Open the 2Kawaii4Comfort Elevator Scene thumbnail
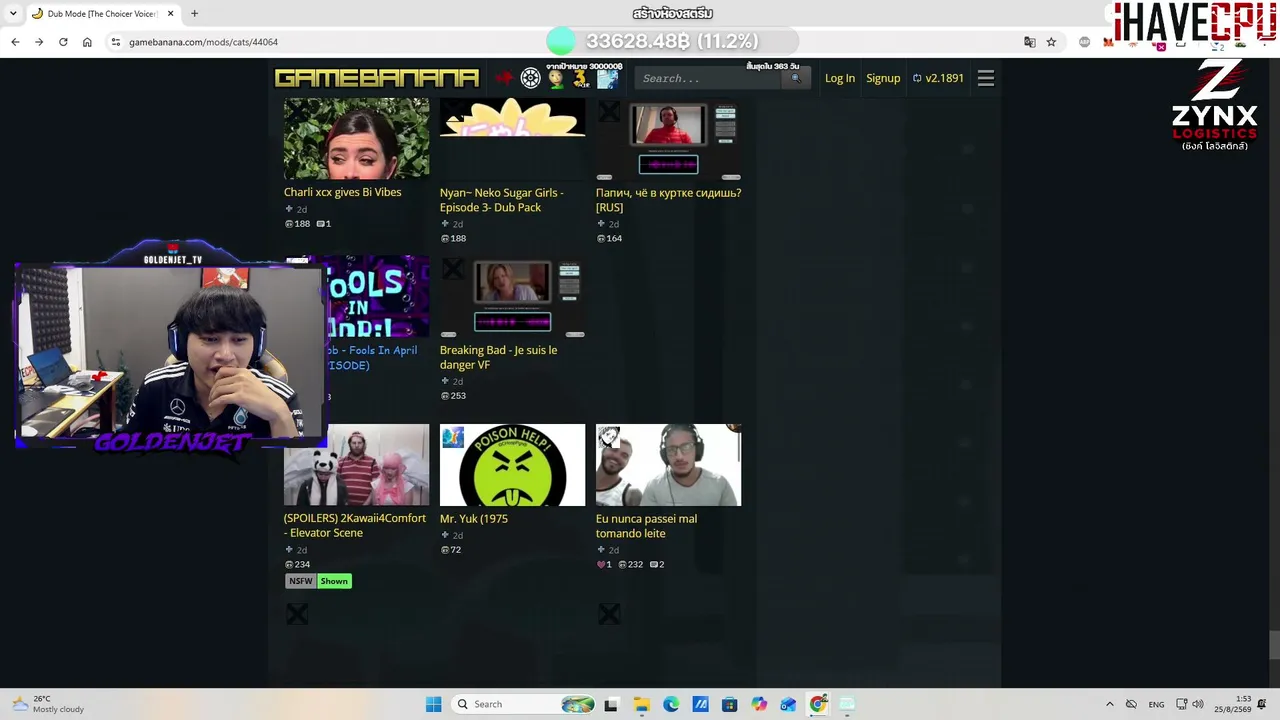 click(356, 465)
